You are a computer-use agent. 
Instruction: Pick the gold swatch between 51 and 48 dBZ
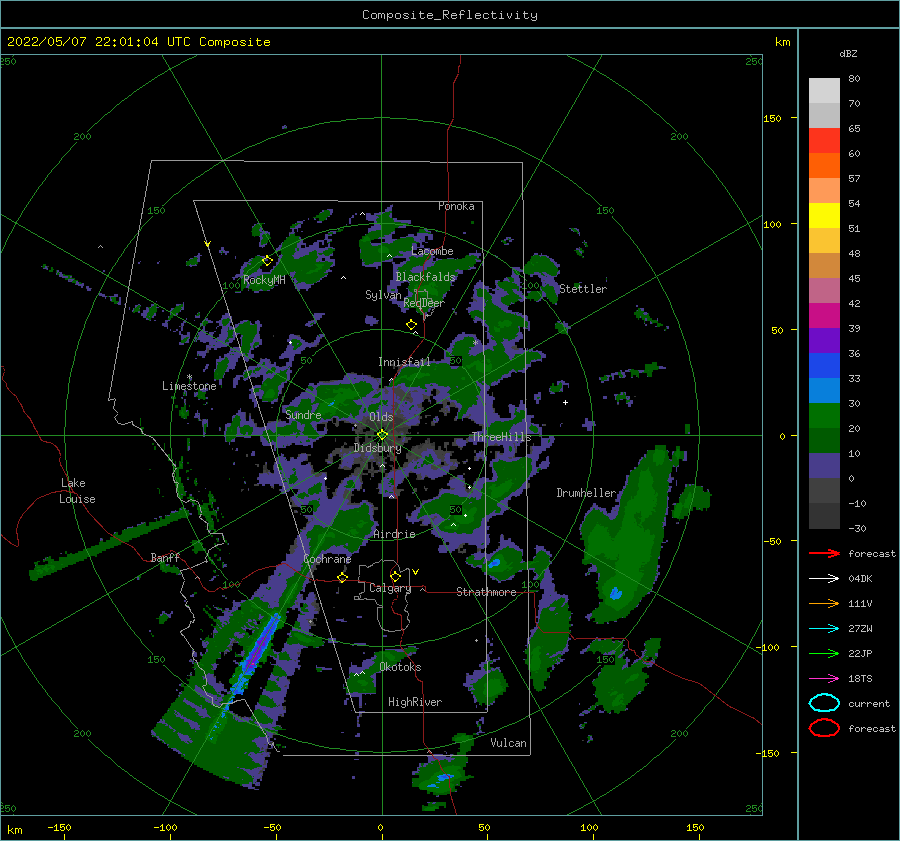(x=824, y=241)
